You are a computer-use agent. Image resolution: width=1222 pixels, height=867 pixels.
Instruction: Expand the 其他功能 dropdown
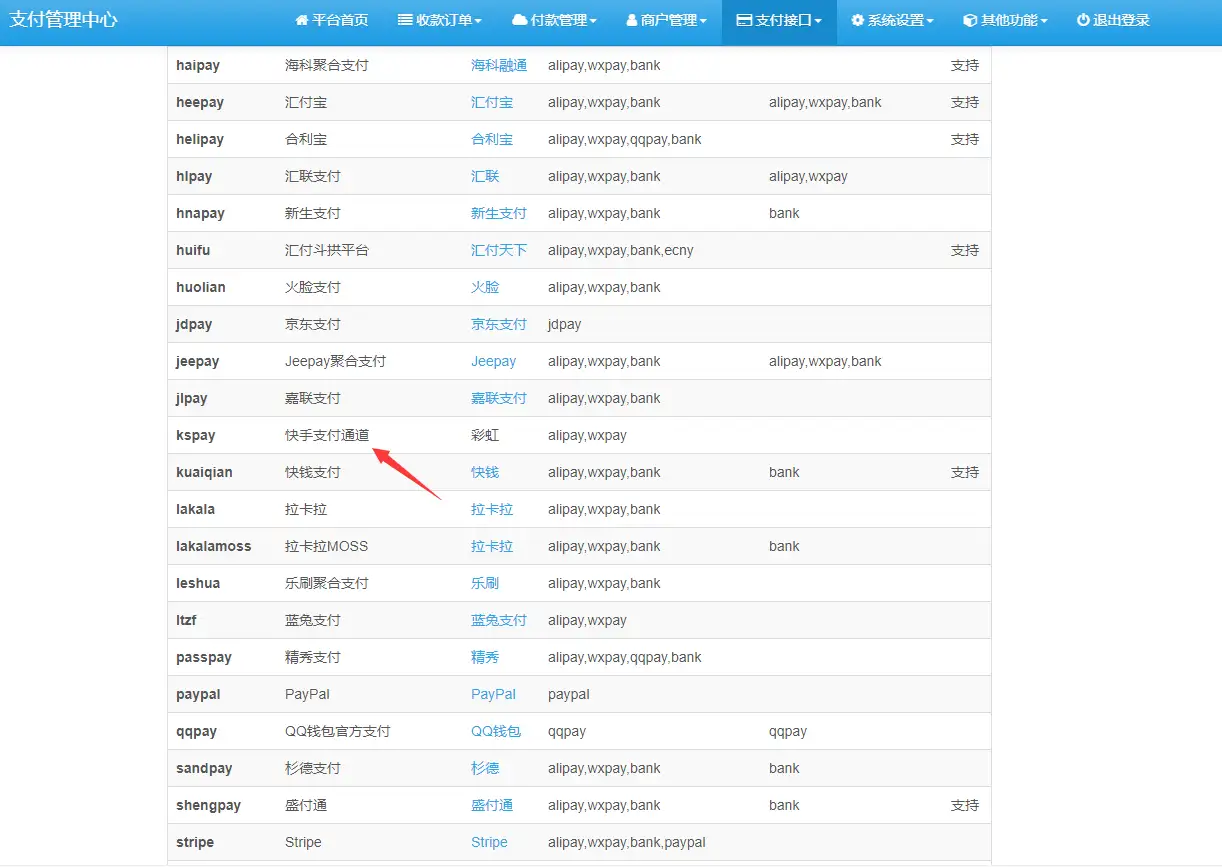click(1005, 20)
